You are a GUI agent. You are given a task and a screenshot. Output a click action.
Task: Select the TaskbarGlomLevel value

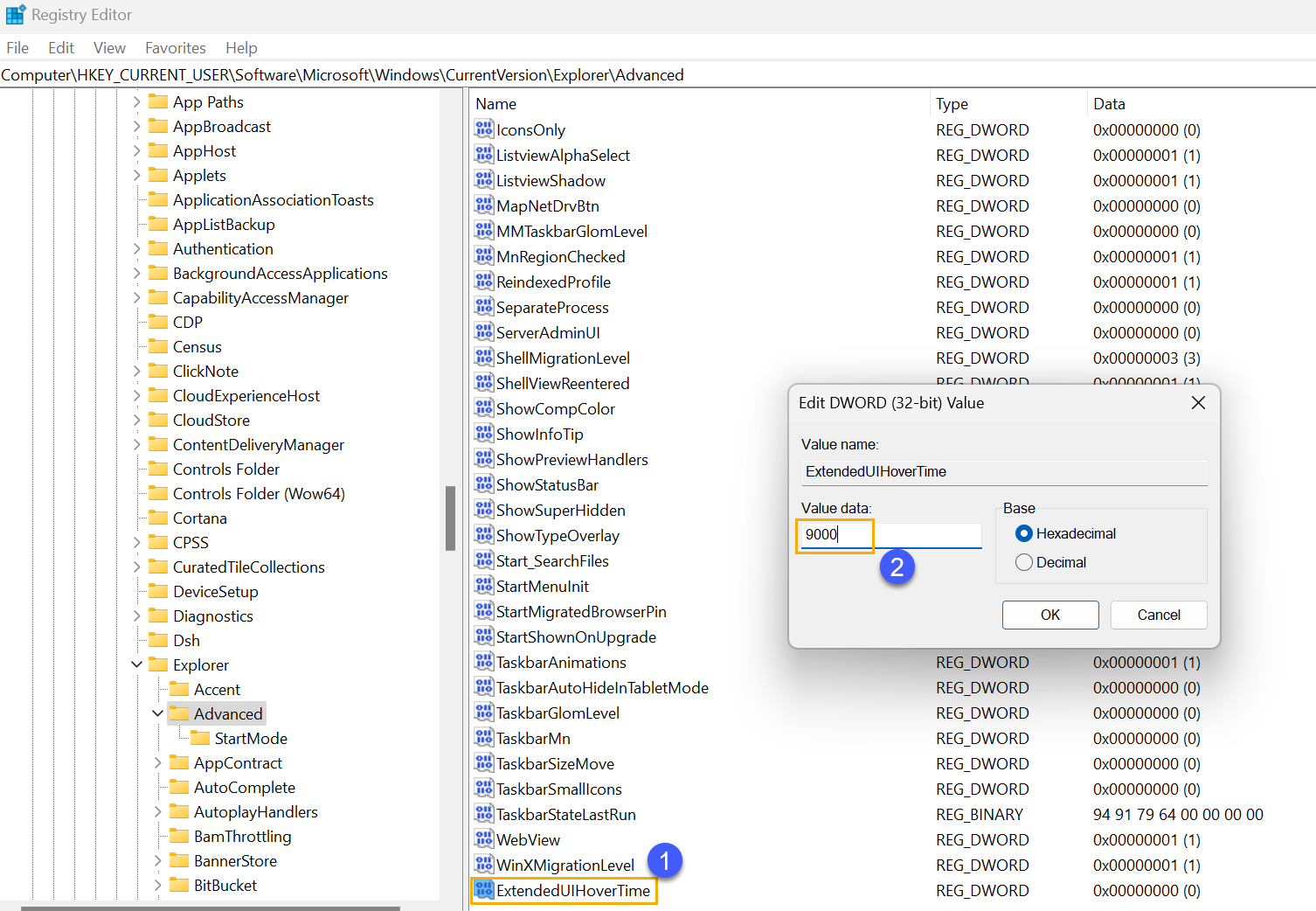(558, 713)
